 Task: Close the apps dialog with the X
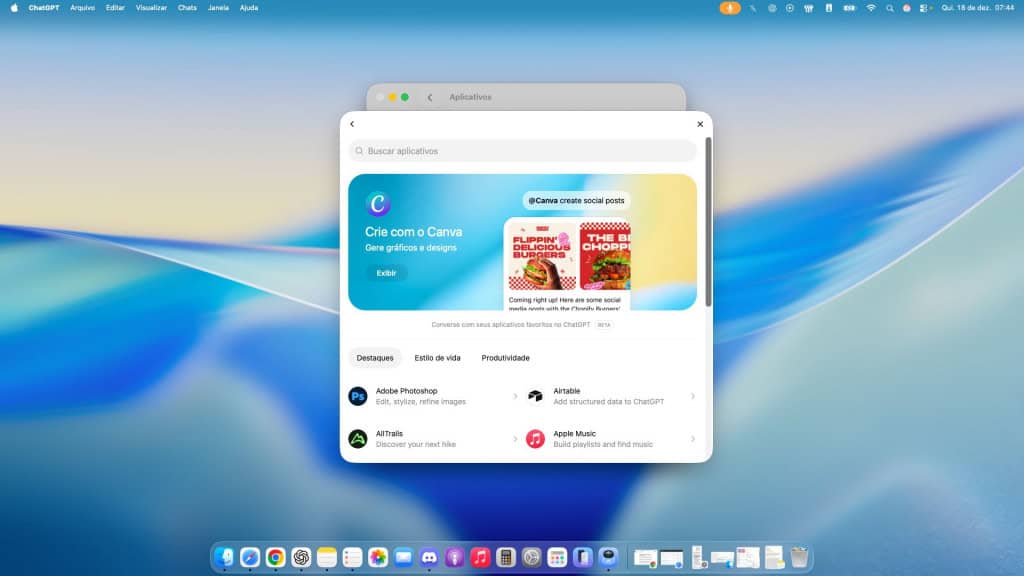coord(700,124)
